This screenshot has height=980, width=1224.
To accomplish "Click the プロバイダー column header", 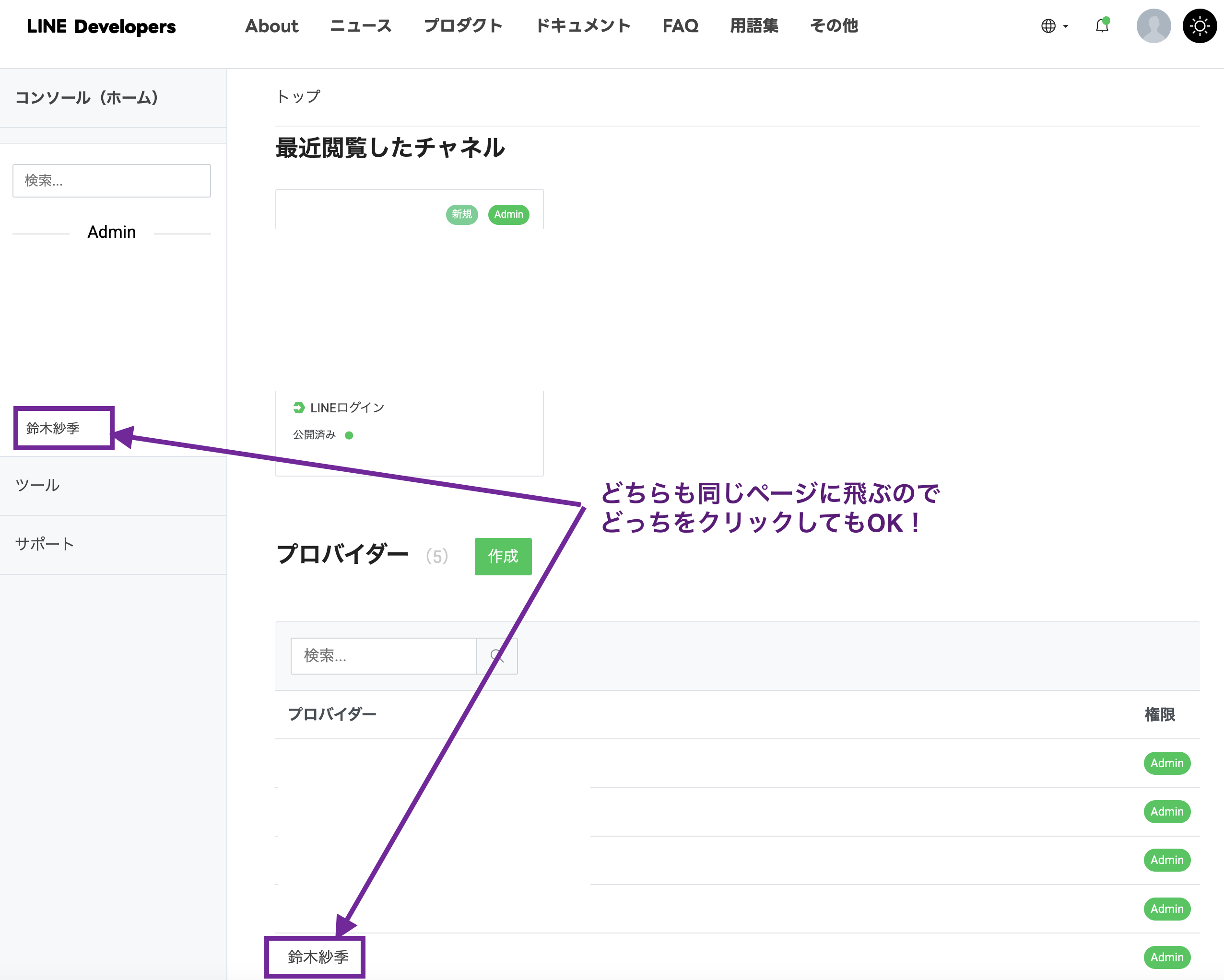I will pyautogui.click(x=332, y=714).
